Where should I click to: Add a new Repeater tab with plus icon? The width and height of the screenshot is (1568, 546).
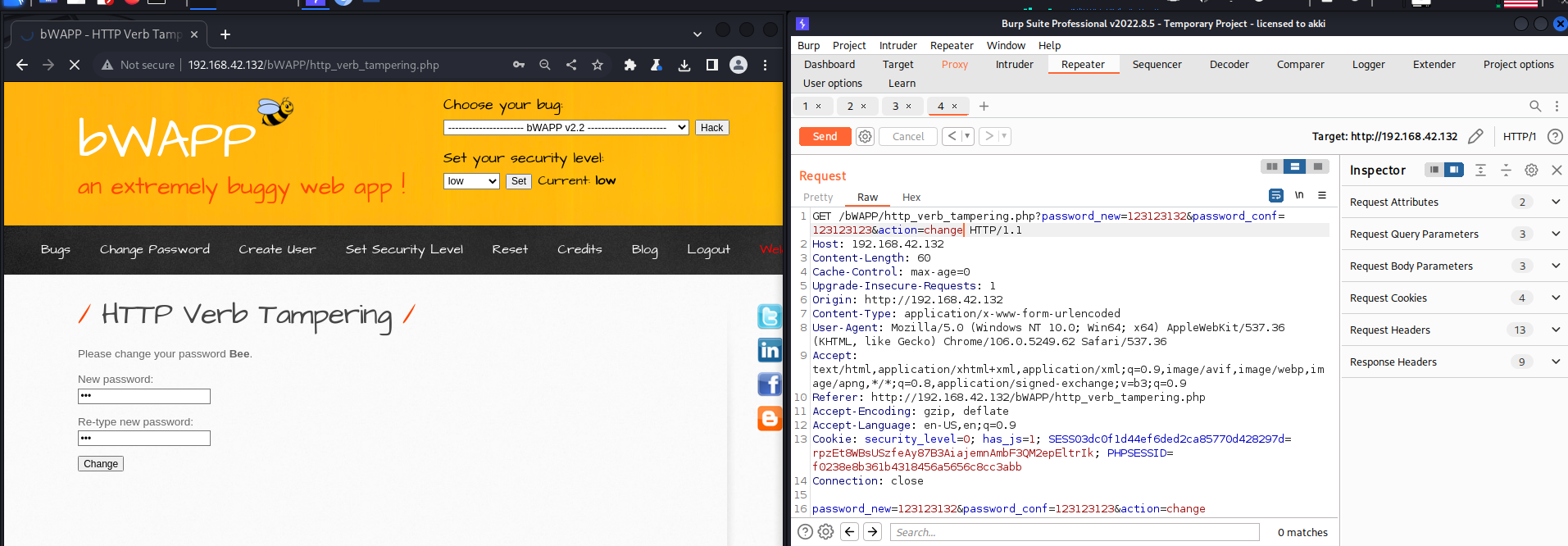pyautogui.click(x=984, y=106)
